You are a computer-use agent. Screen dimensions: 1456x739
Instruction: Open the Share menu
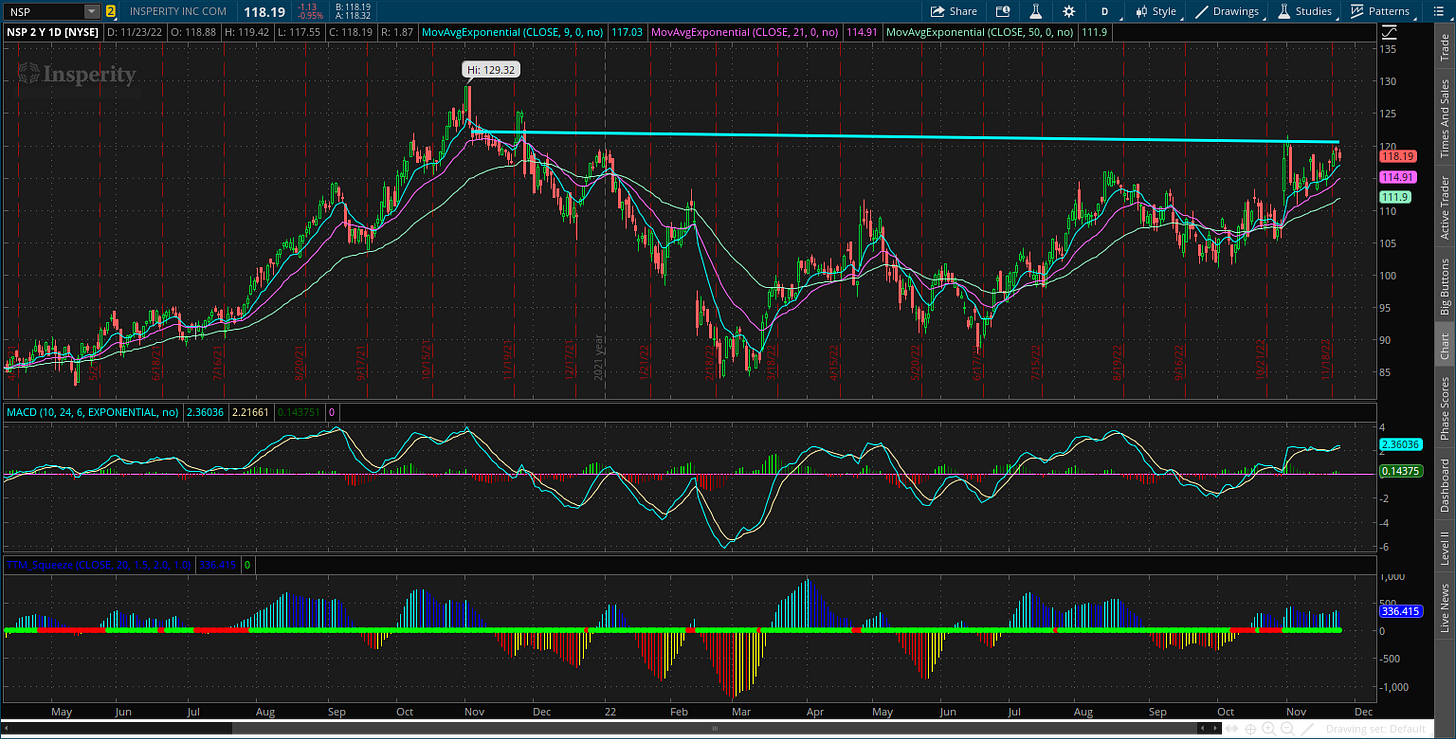tap(954, 11)
